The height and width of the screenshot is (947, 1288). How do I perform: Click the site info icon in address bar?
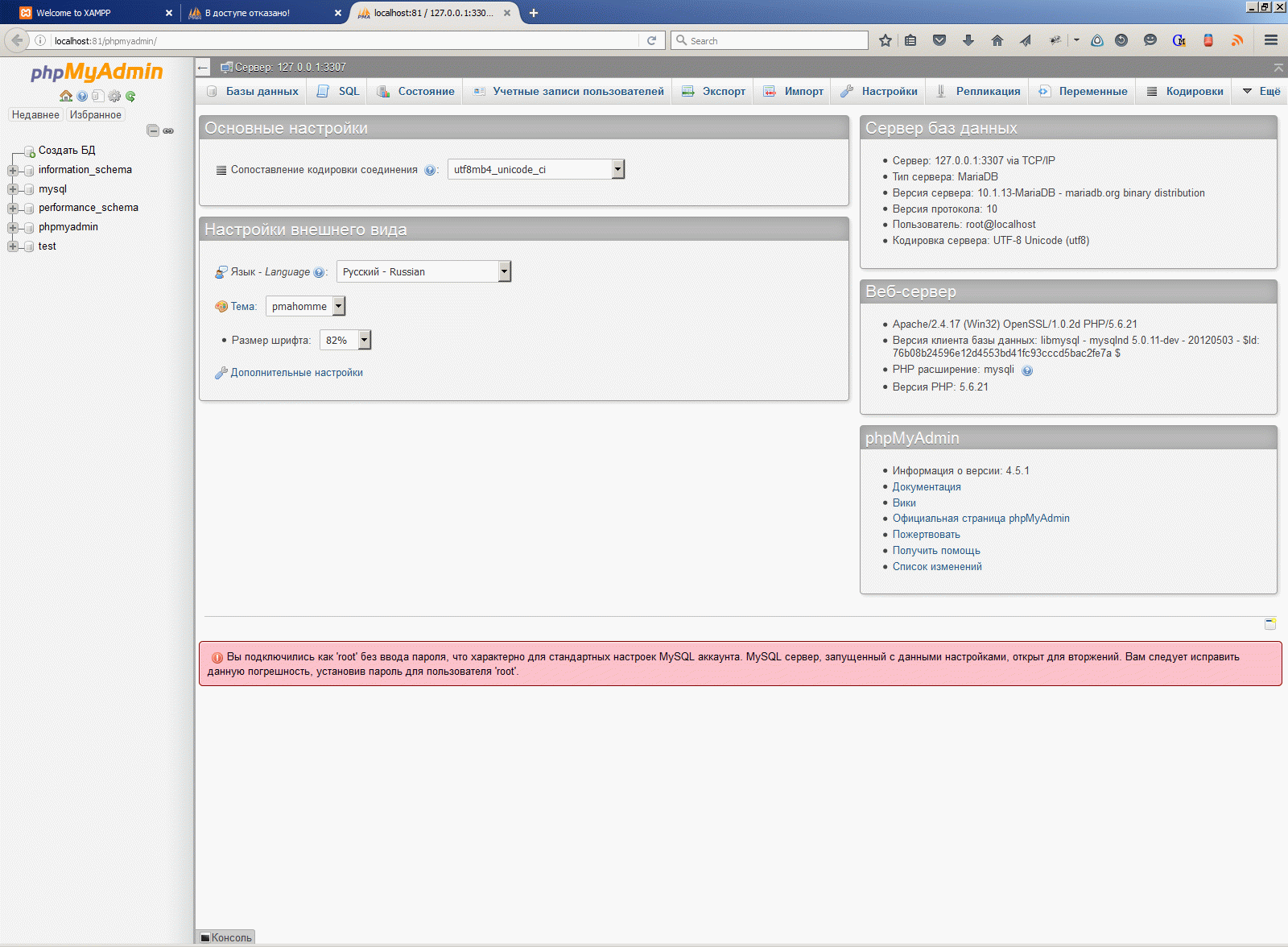click(40, 40)
